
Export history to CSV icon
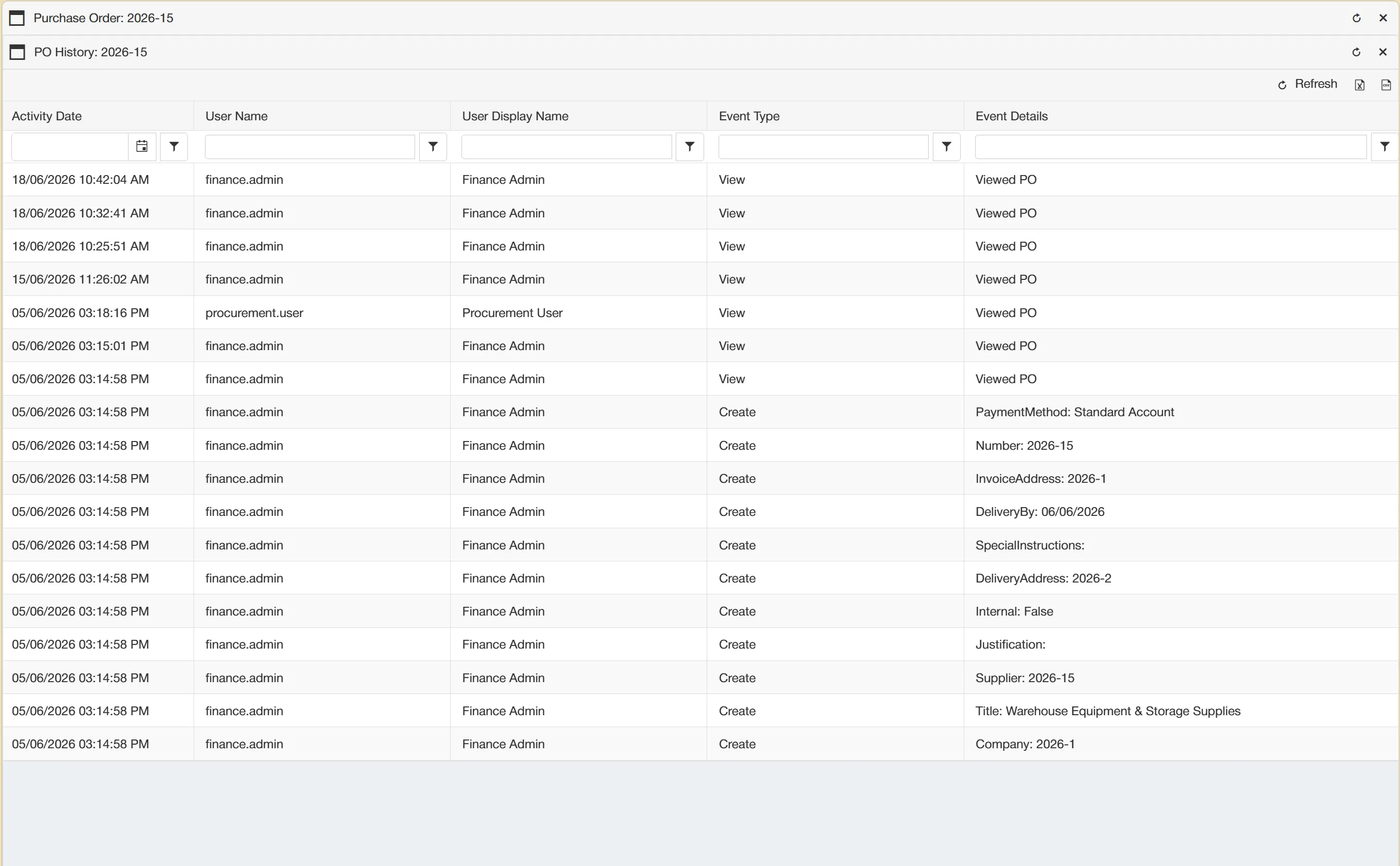pyautogui.click(x=1386, y=85)
